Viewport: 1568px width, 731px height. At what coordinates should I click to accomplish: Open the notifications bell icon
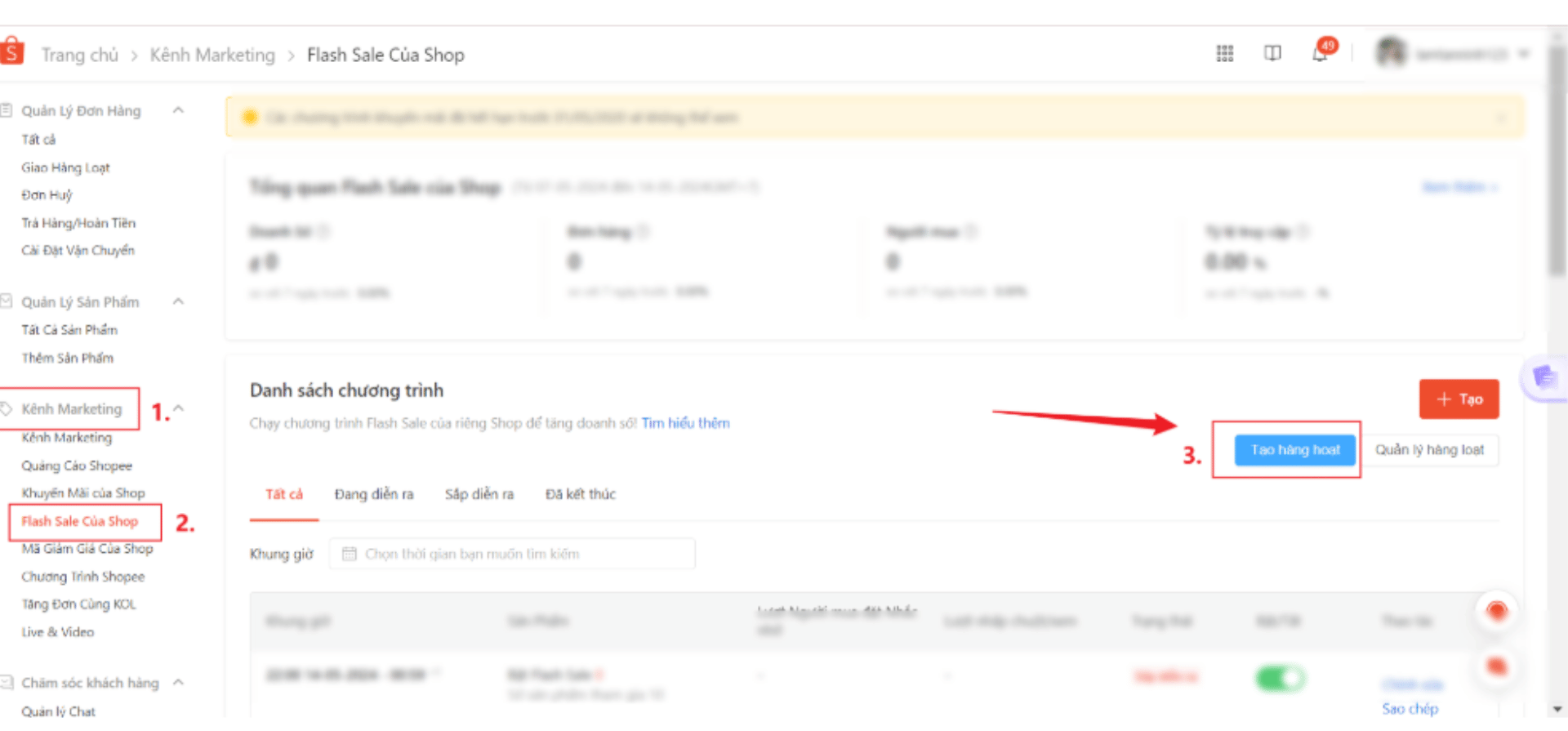click(x=1320, y=54)
